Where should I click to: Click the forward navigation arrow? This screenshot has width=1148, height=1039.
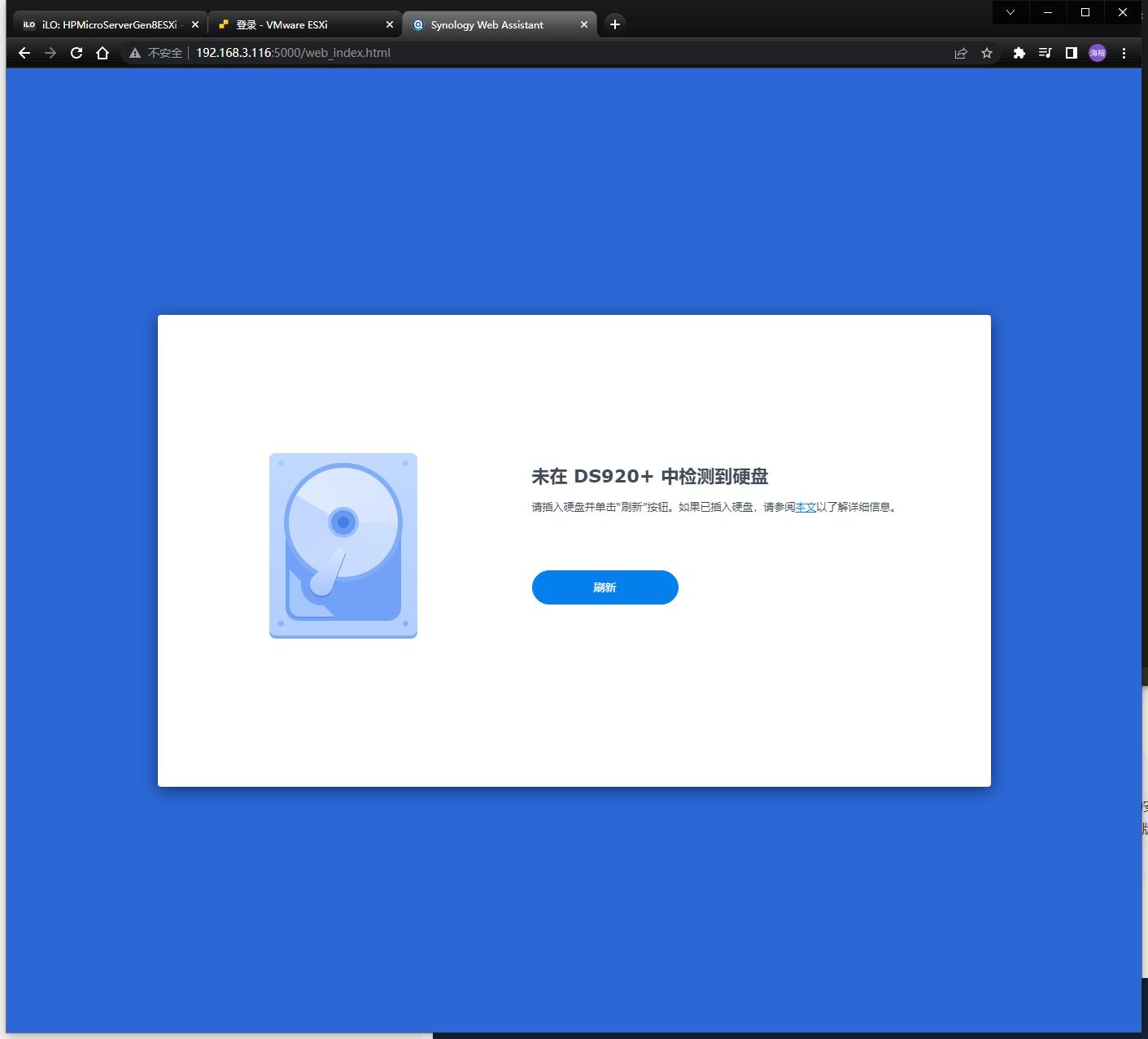pos(50,53)
